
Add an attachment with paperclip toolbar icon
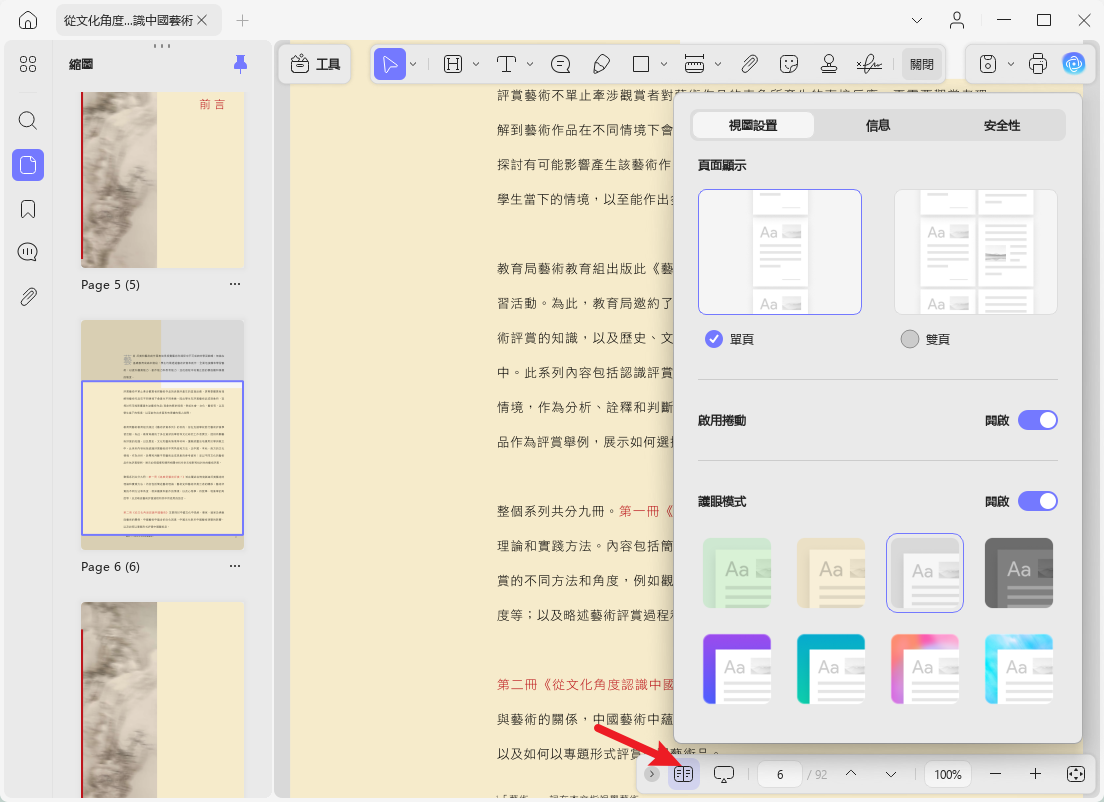pyautogui.click(x=749, y=64)
